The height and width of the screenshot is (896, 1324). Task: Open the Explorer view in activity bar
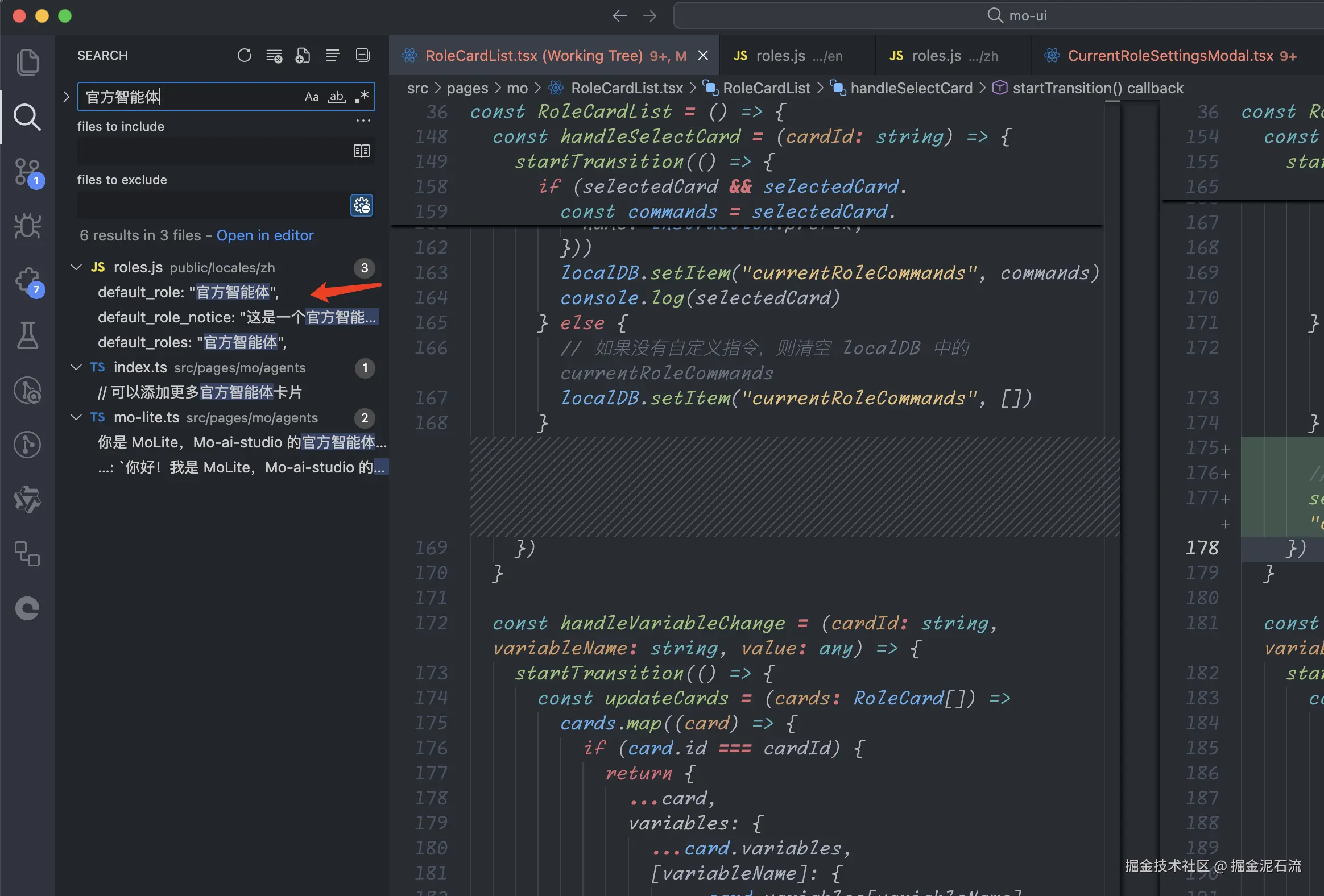tap(27, 62)
